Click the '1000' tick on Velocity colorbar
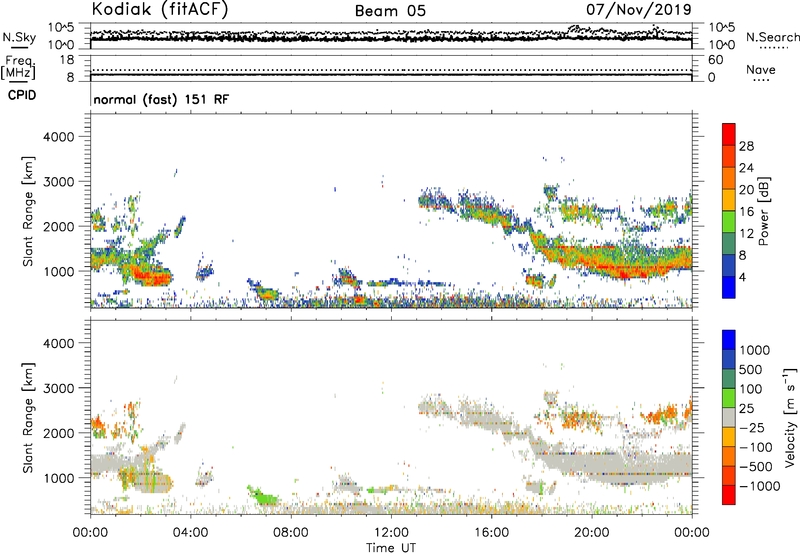The height and width of the screenshot is (554, 800). click(754, 350)
